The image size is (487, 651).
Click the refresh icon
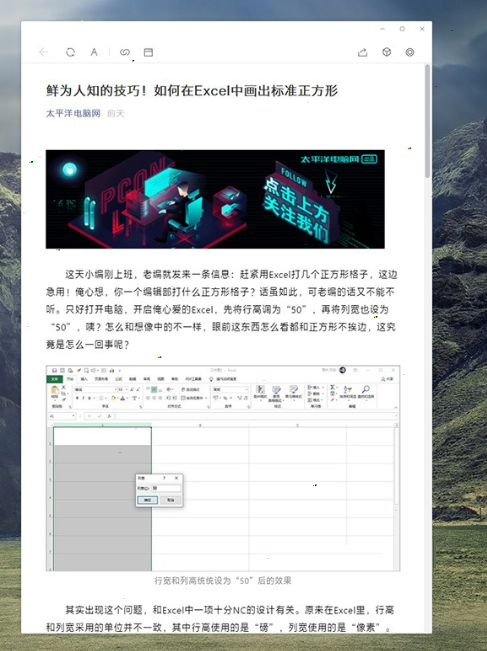(x=70, y=52)
